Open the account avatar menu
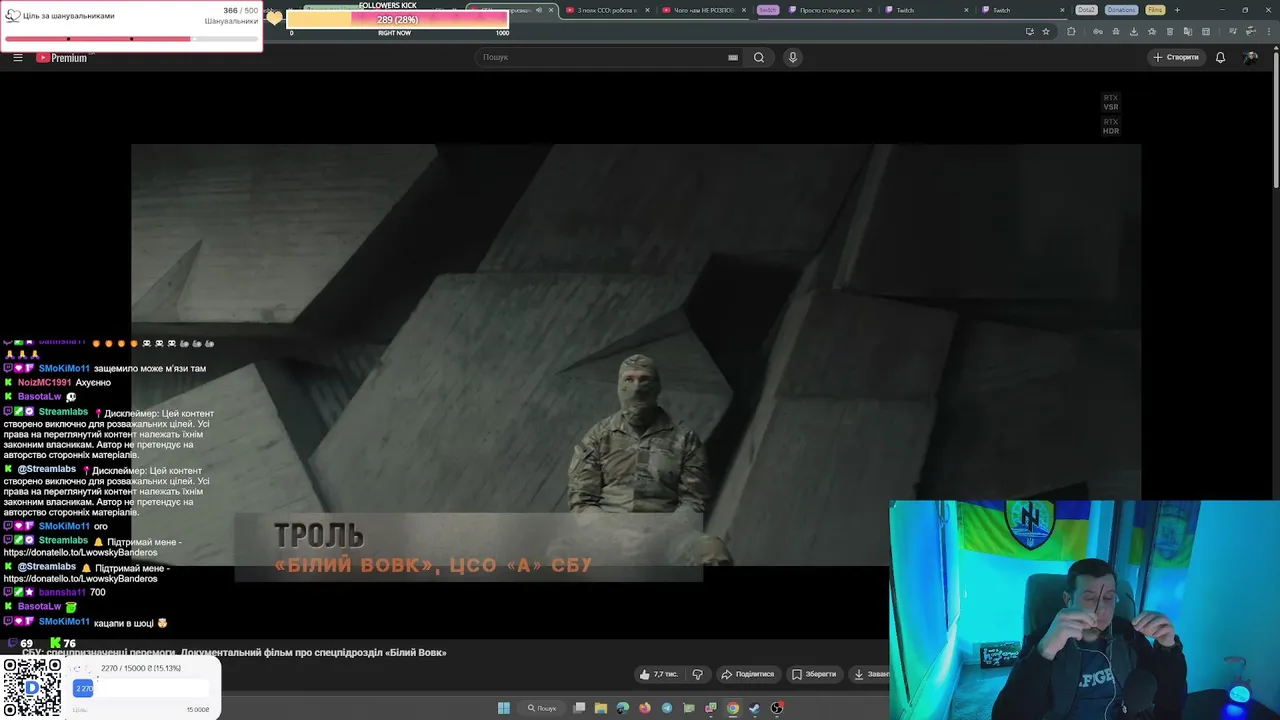Image resolution: width=1280 pixels, height=720 pixels. point(1250,57)
